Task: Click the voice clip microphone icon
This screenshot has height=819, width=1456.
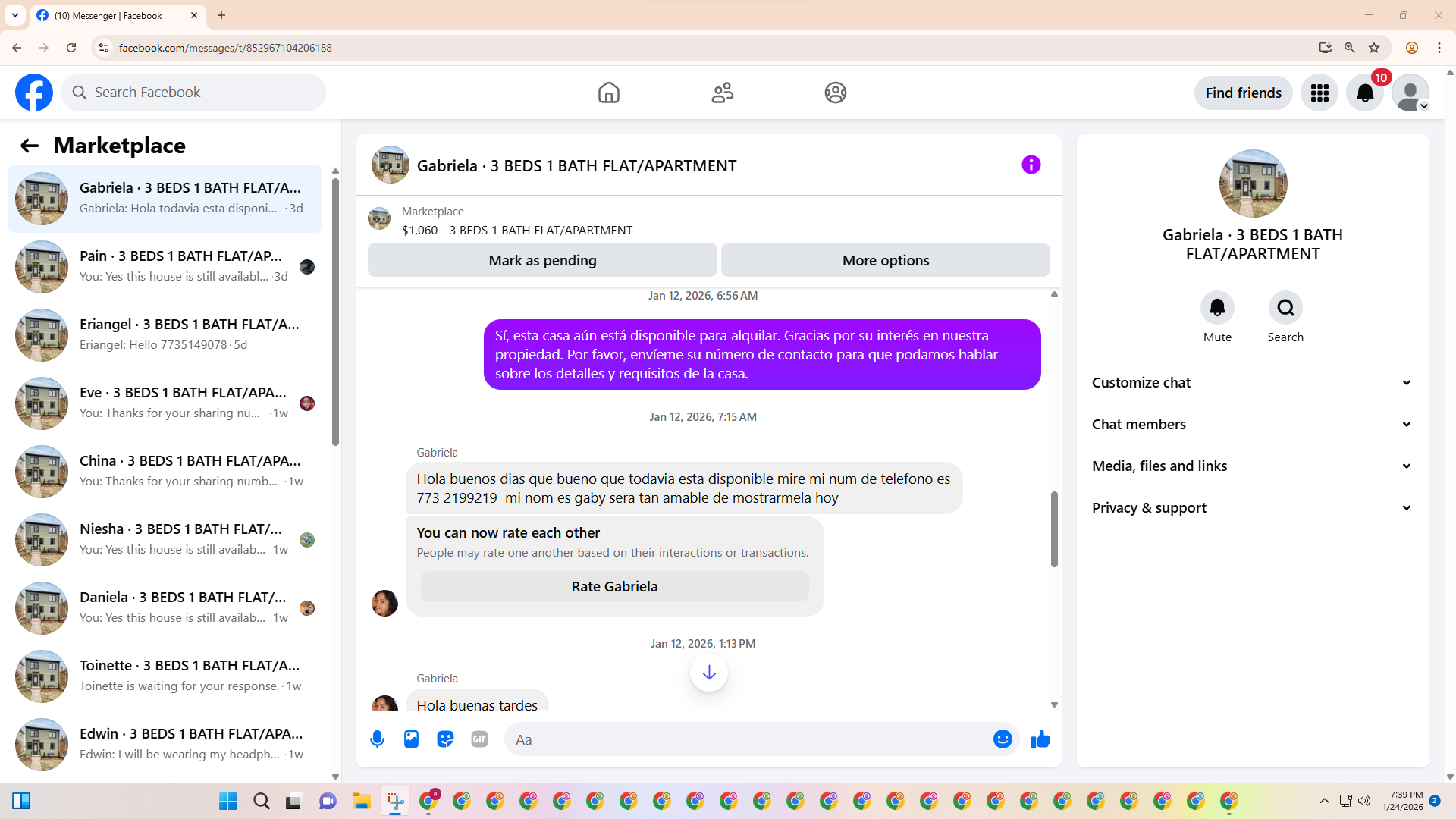Action: click(x=377, y=739)
